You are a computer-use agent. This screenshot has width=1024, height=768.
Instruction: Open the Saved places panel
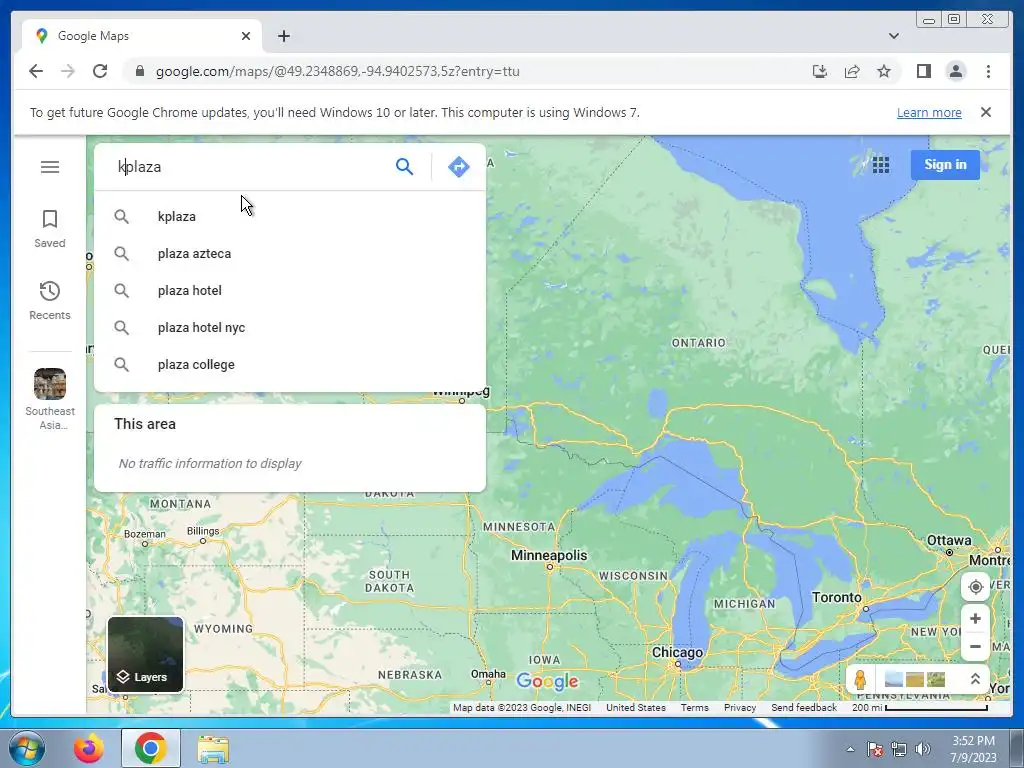pyautogui.click(x=50, y=229)
